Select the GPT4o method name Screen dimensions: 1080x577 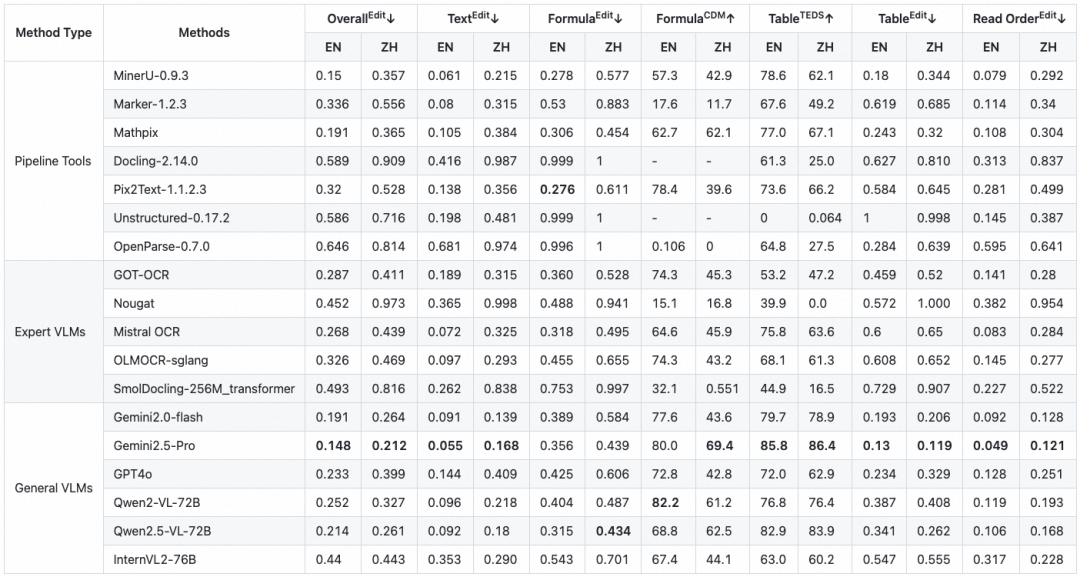(x=132, y=474)
